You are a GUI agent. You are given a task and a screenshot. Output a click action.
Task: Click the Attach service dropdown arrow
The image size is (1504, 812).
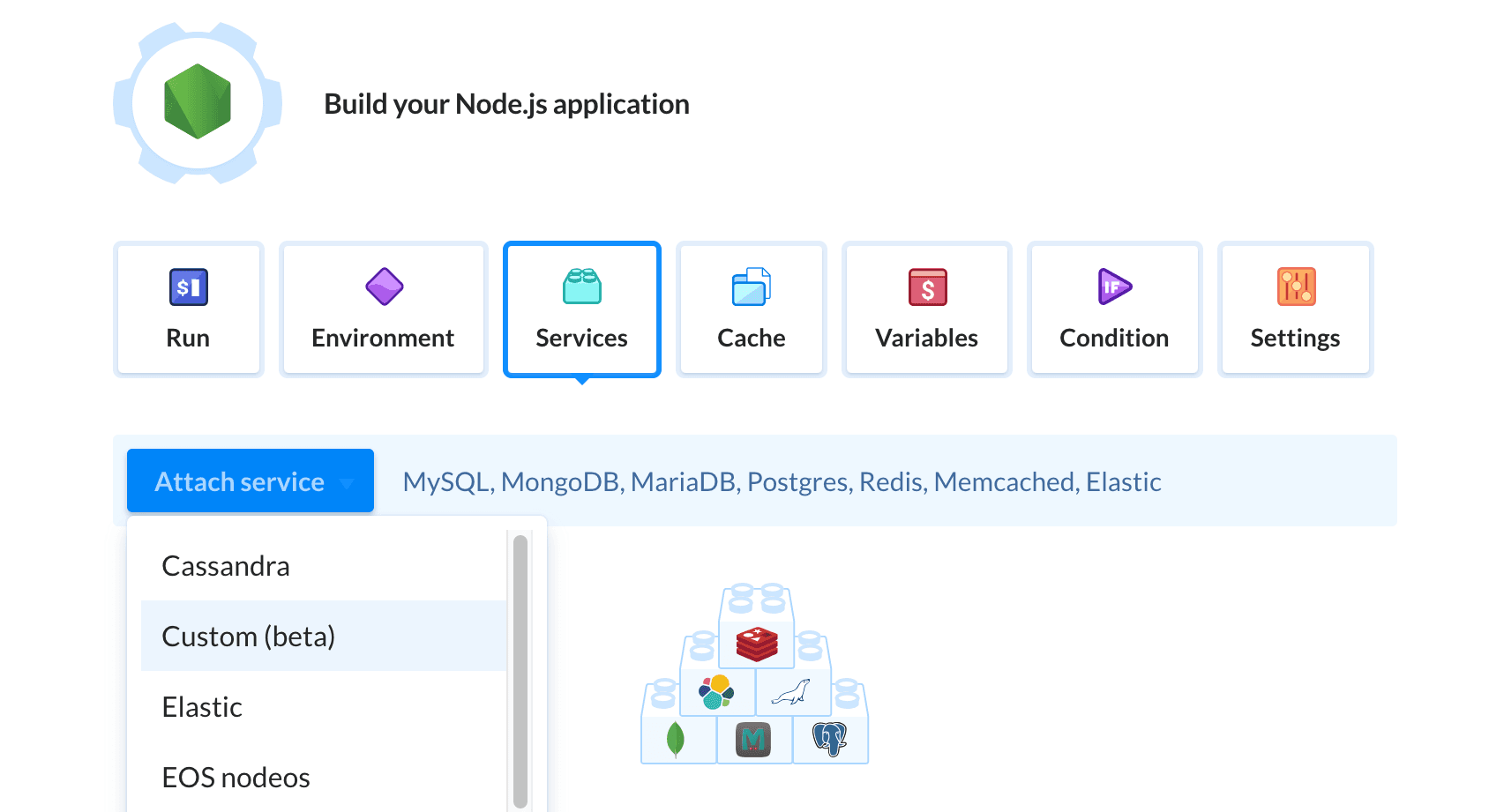tap(347, 483)
